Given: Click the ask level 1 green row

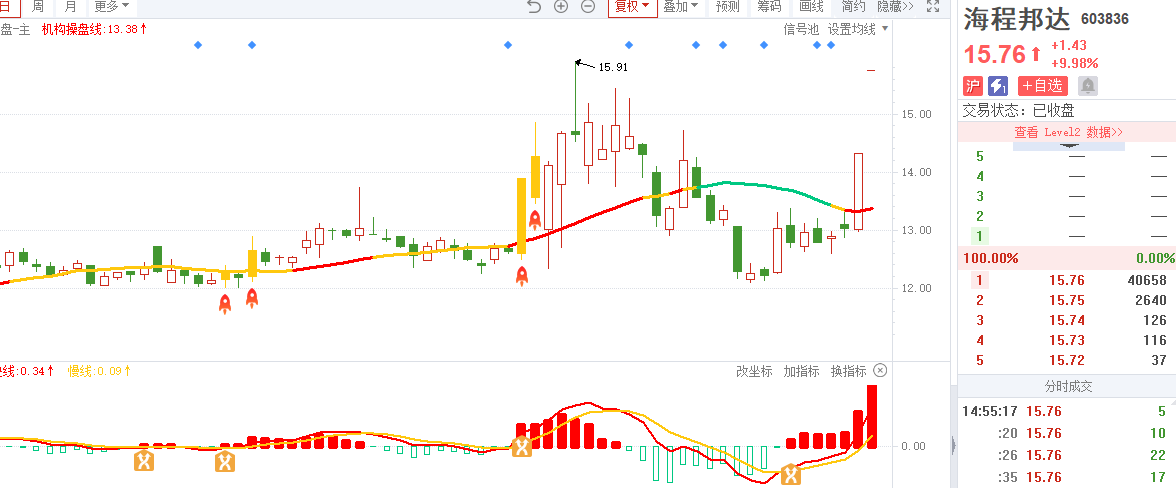Looking at the screenshot, I should 1067,236.
